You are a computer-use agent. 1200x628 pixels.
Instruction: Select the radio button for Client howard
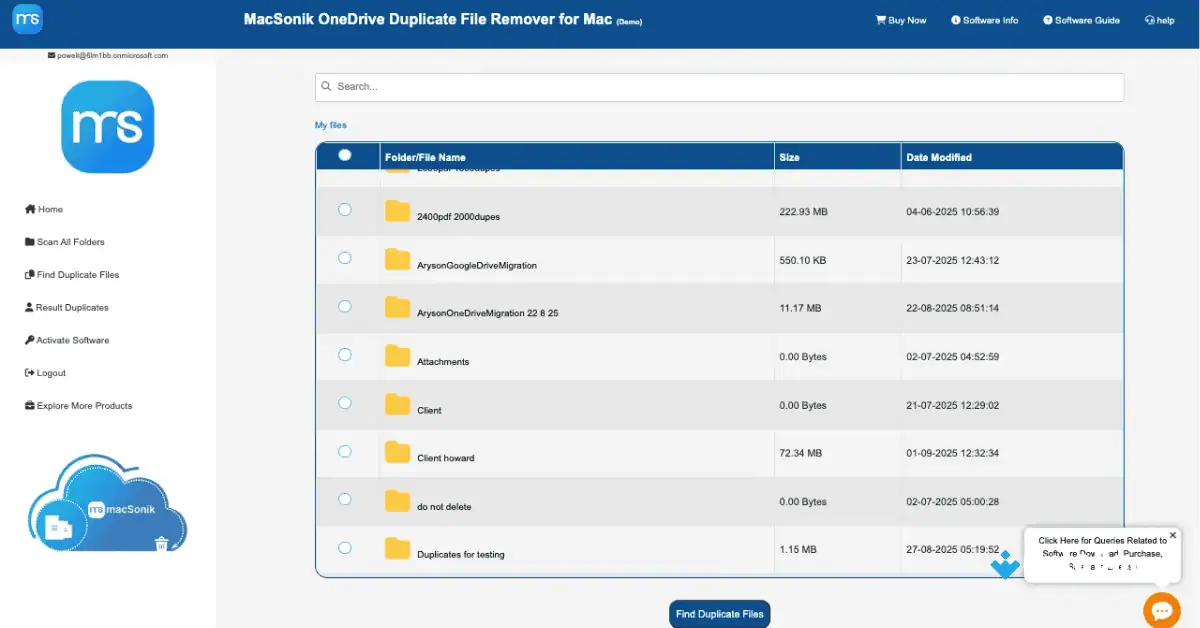click(344, 451)
